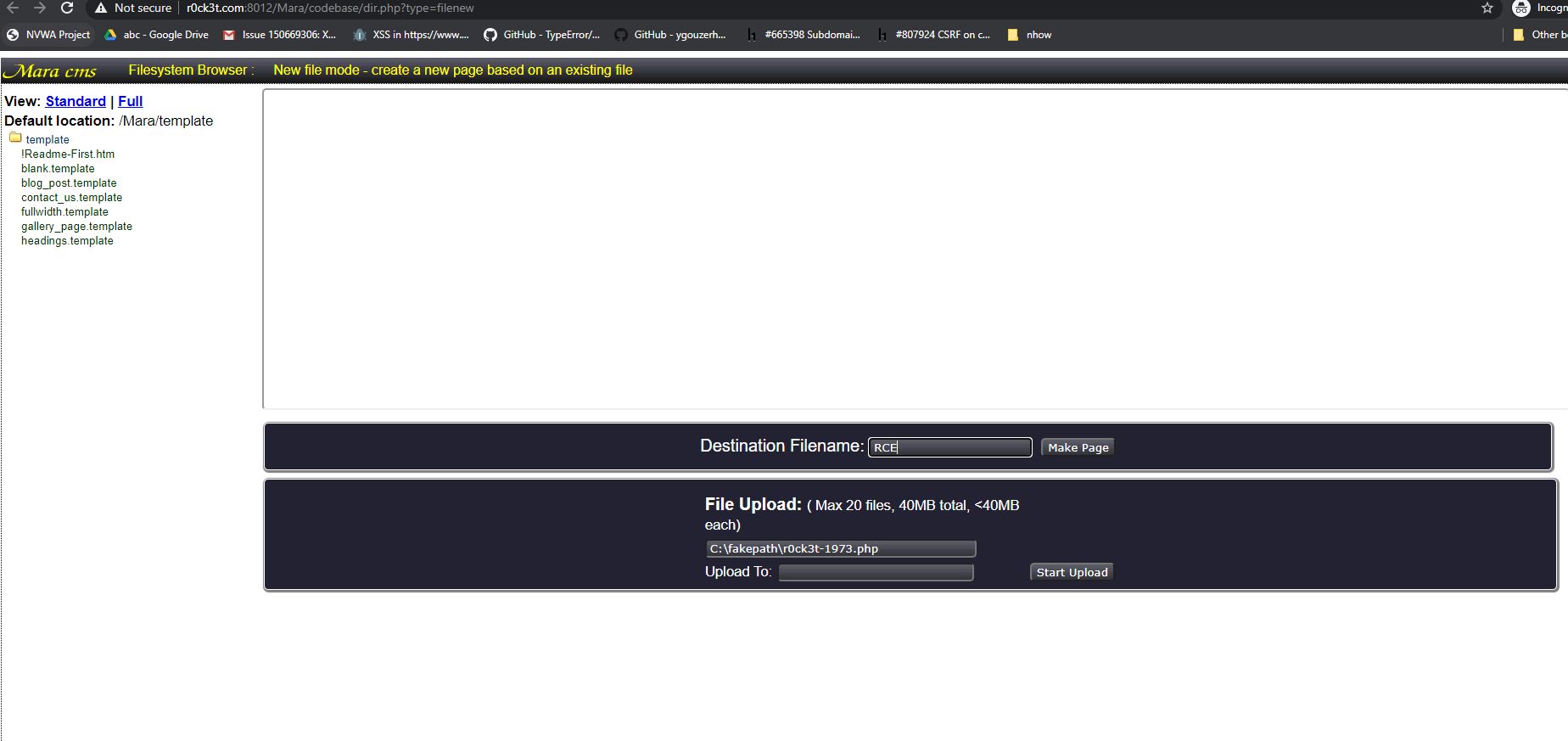The width and height of the screenshot is (1568, 741).
Task: Open the #807924 CSRF bookmark
Action: 933,35
